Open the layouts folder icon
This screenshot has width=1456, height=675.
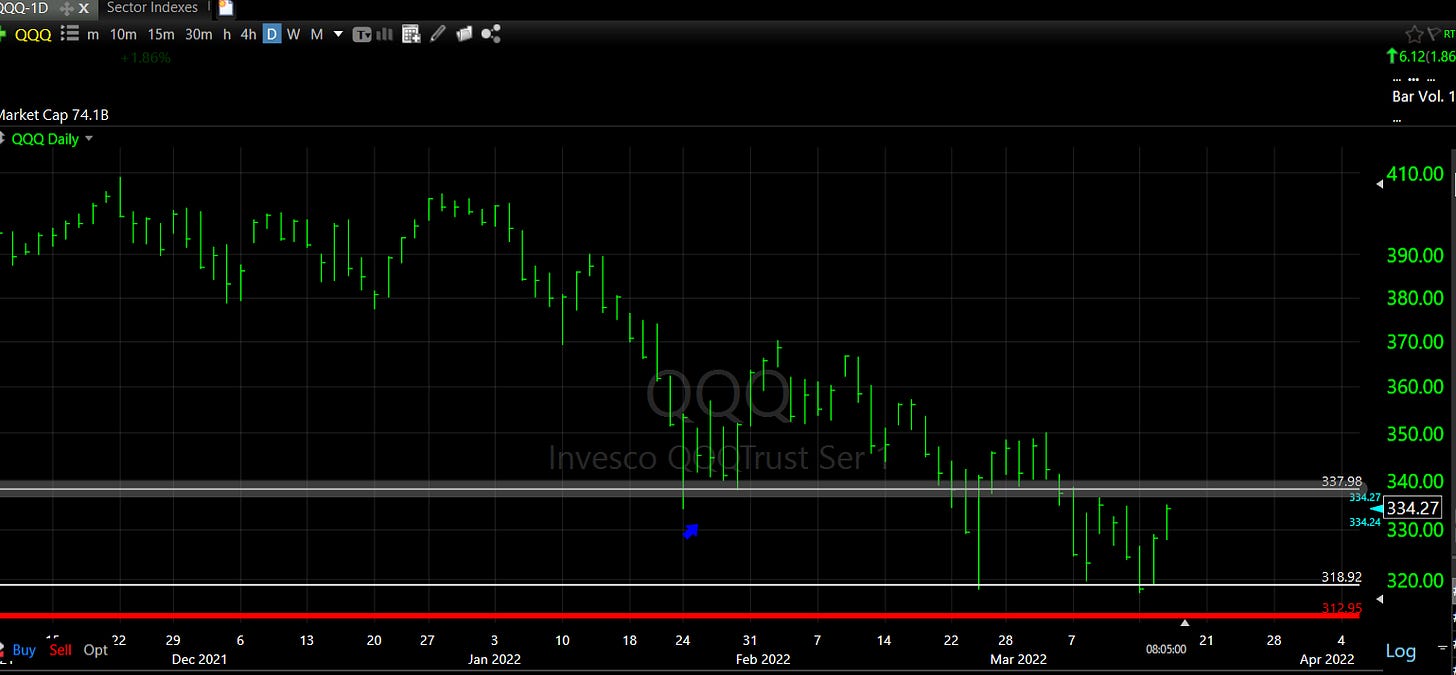point(463,34)
